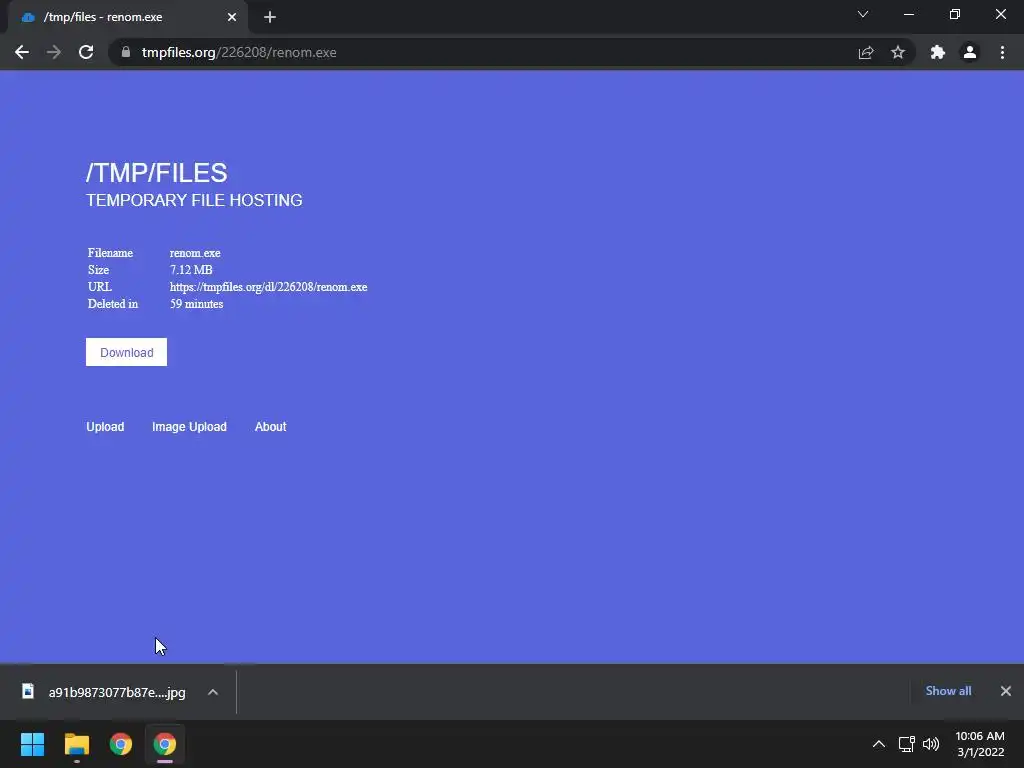Click the renom.exe filename value
Image resolution: width=1024 pixels, height=768 pixels.
click(x=195, y=253)
